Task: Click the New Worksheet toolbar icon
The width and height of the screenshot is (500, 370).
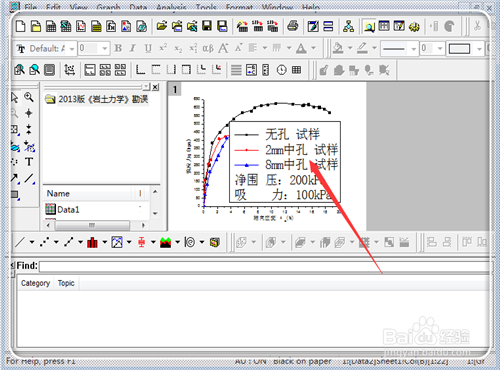Action: [x=51, y=26]
